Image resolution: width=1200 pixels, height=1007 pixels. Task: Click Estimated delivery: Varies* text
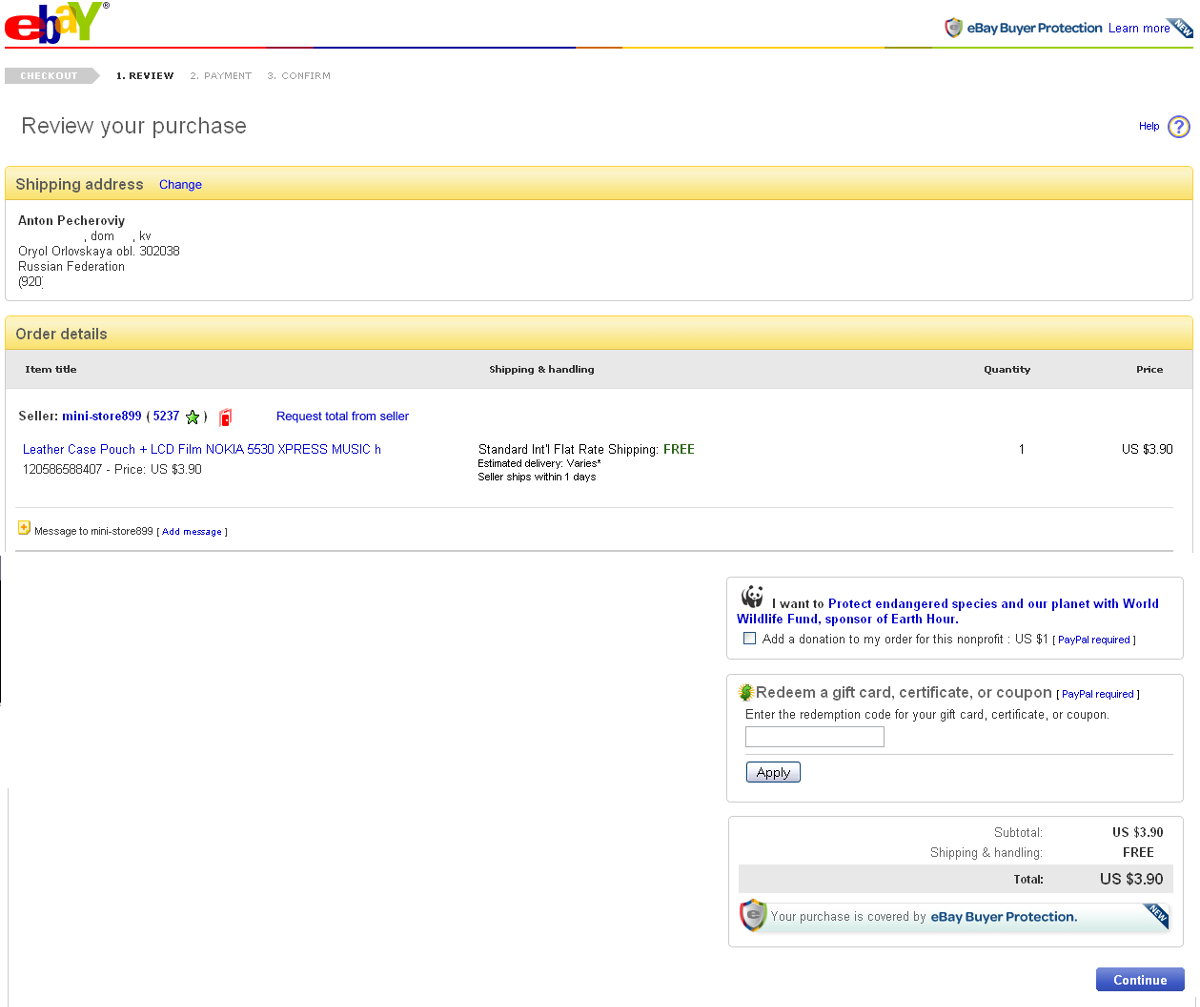(539, 464)
